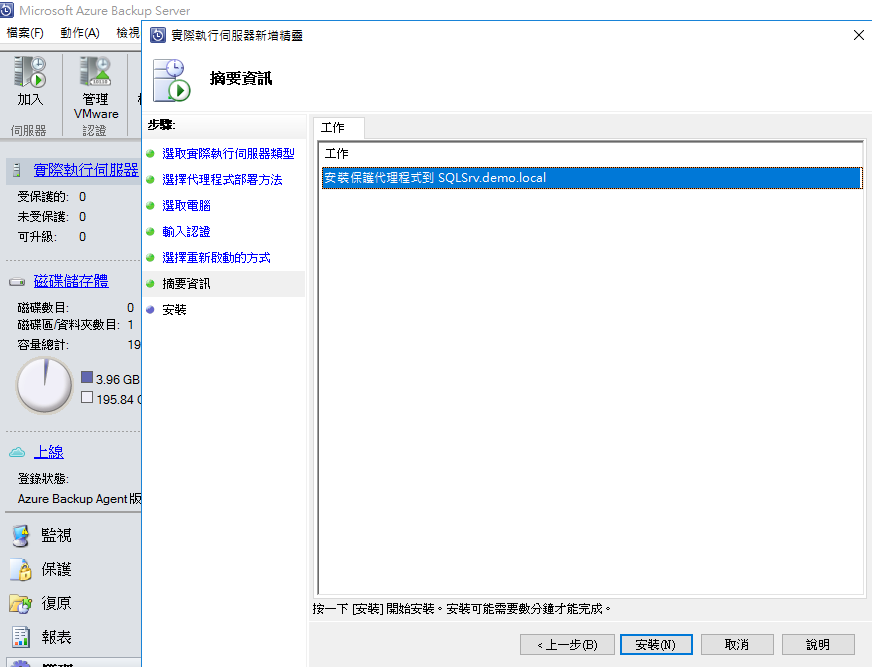Screen dimensions: 872x667
Task: Open the 檔案(F) menu
Action: pos(25,33)
